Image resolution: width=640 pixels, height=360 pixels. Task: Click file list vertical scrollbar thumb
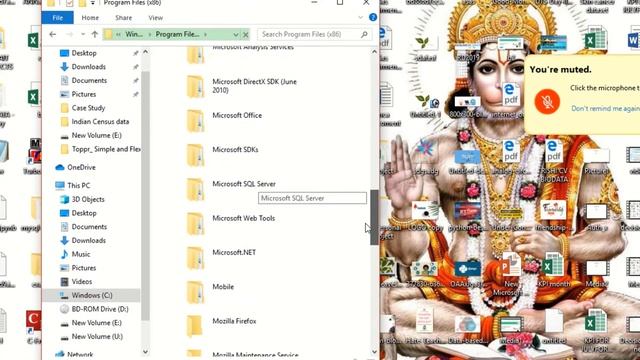click(x=374, y=218)
